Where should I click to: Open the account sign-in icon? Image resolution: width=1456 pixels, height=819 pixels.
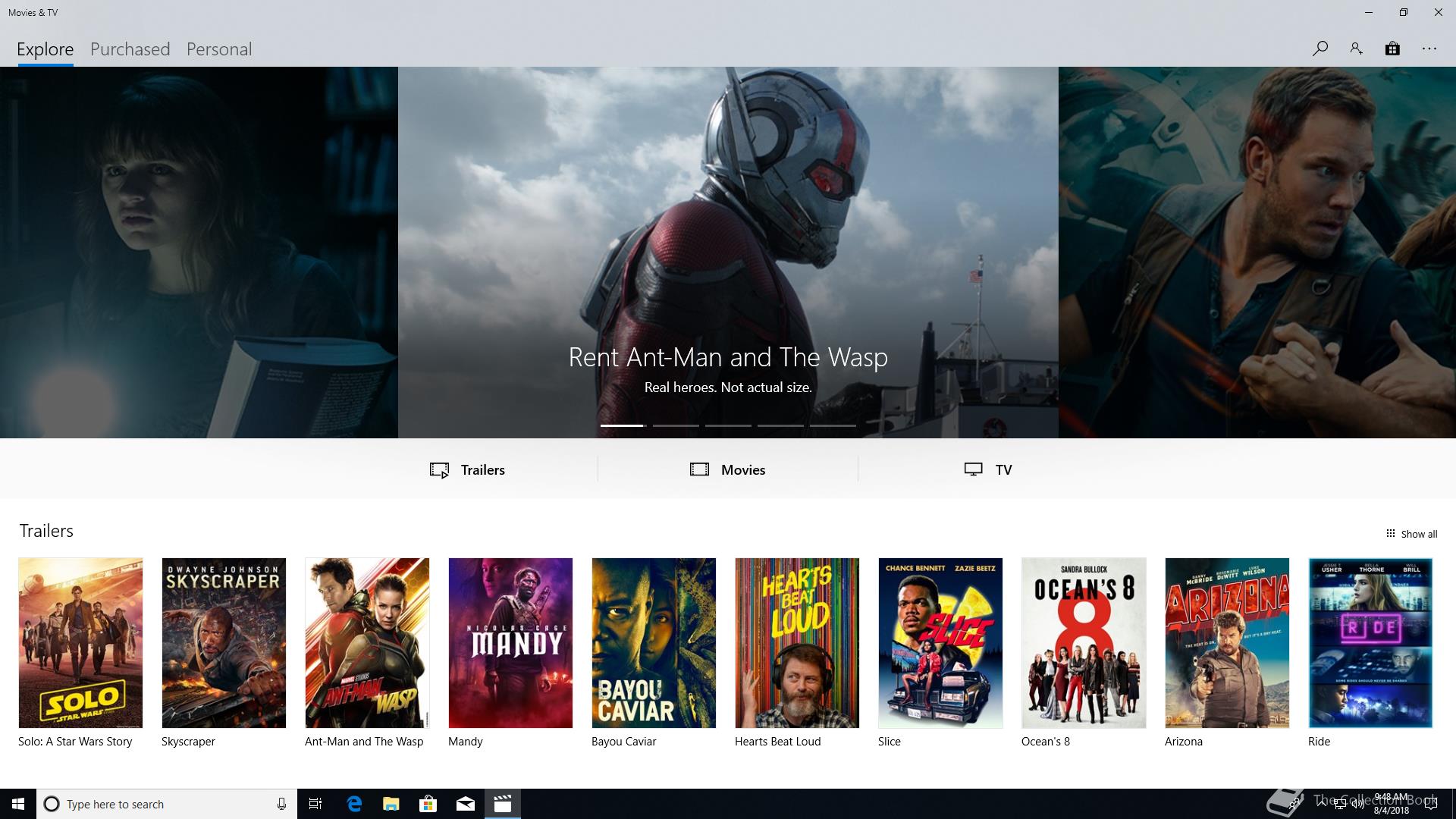coord(1356,49)
